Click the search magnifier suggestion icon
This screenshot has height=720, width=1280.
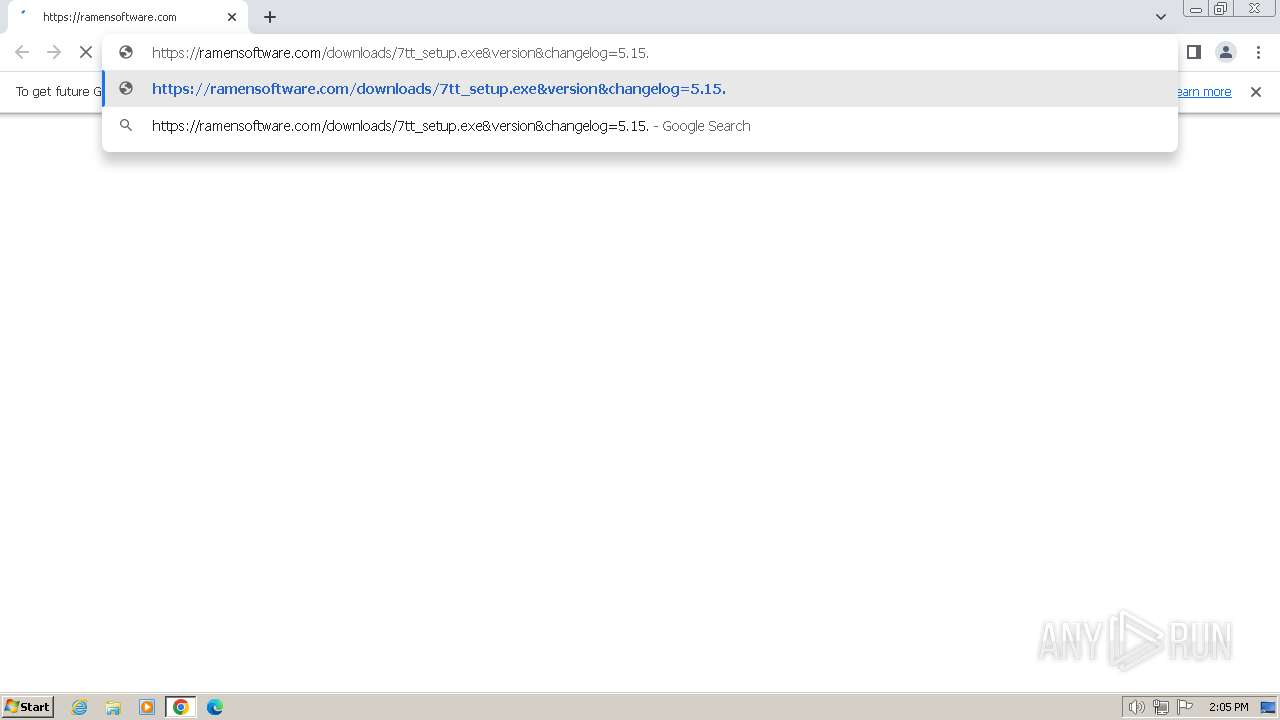click(x=126, y=126)
